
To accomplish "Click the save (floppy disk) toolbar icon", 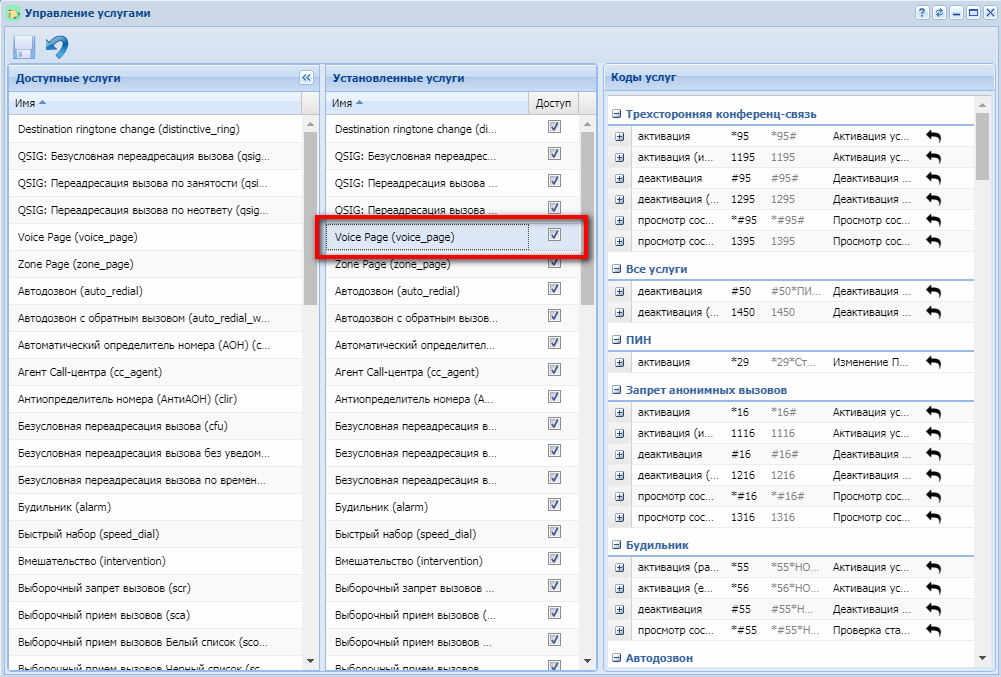I will point(23,47).
